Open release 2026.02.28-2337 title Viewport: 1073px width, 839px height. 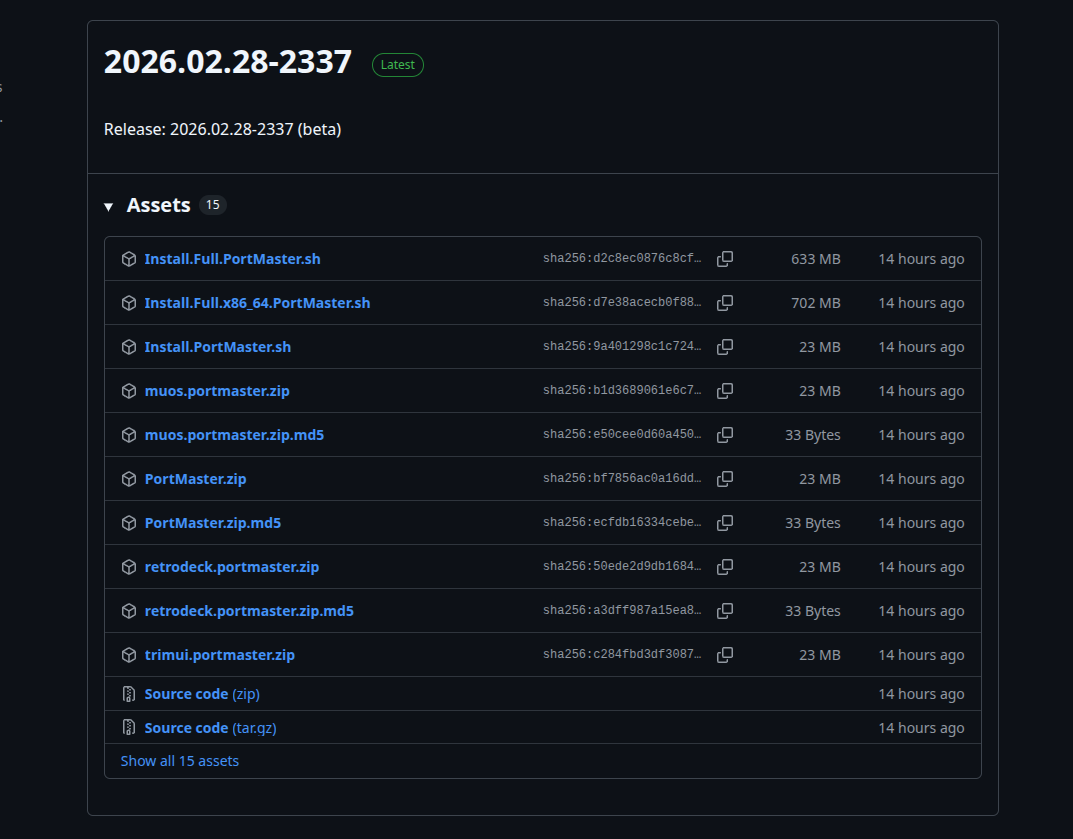228,62
